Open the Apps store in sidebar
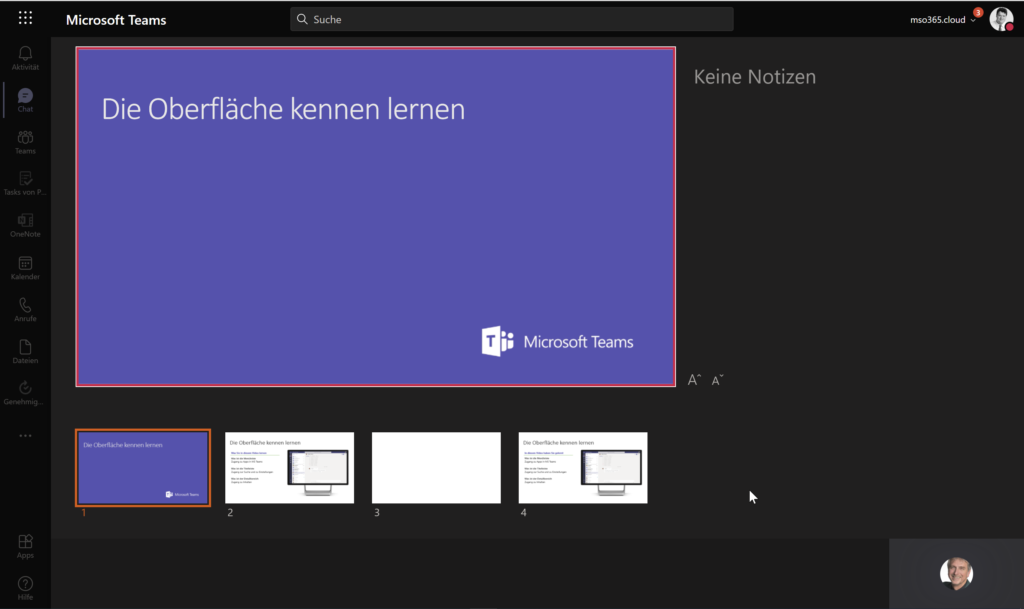This screenshot has width=1024, height=609. pyautogui.click(x=25, y=546)
